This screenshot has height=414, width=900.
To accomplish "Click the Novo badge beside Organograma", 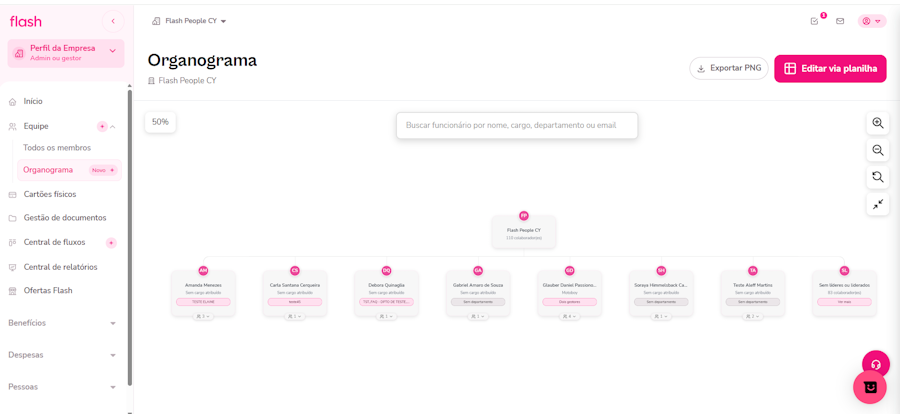I will click(103, 170).
